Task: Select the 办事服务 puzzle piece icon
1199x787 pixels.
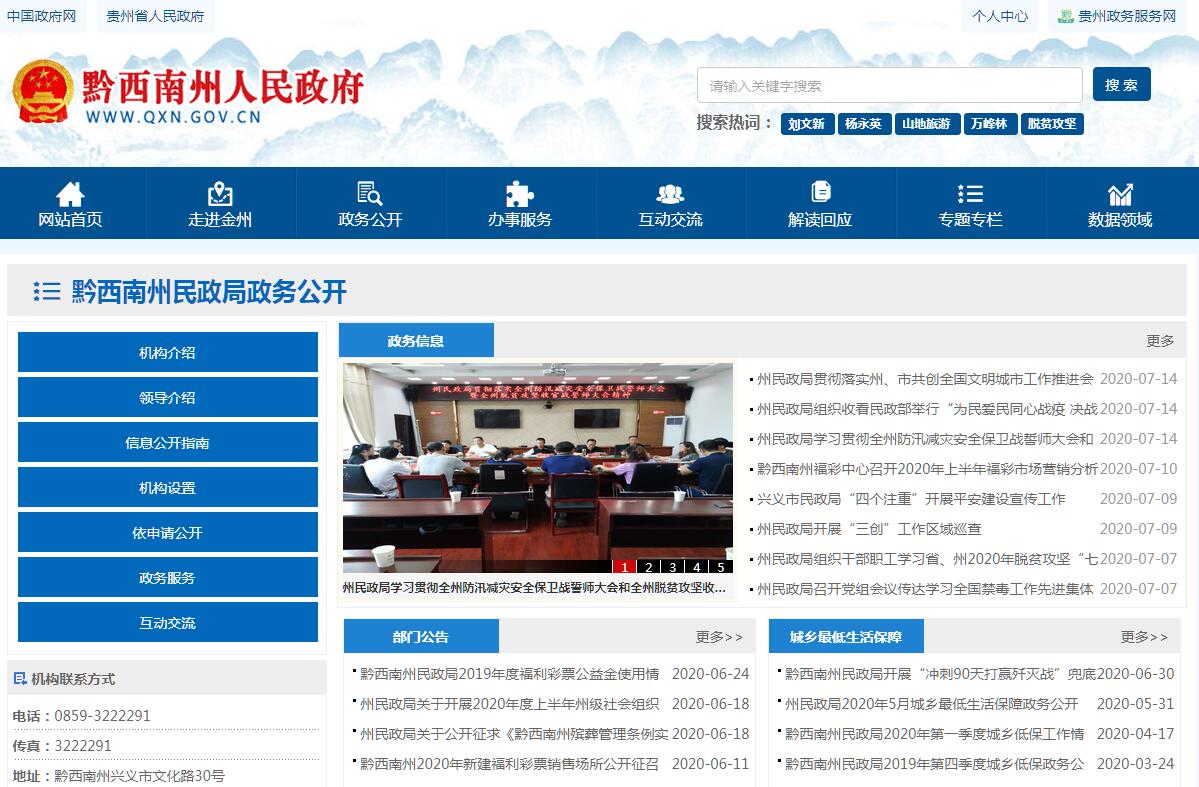Action: pos(520,194)
